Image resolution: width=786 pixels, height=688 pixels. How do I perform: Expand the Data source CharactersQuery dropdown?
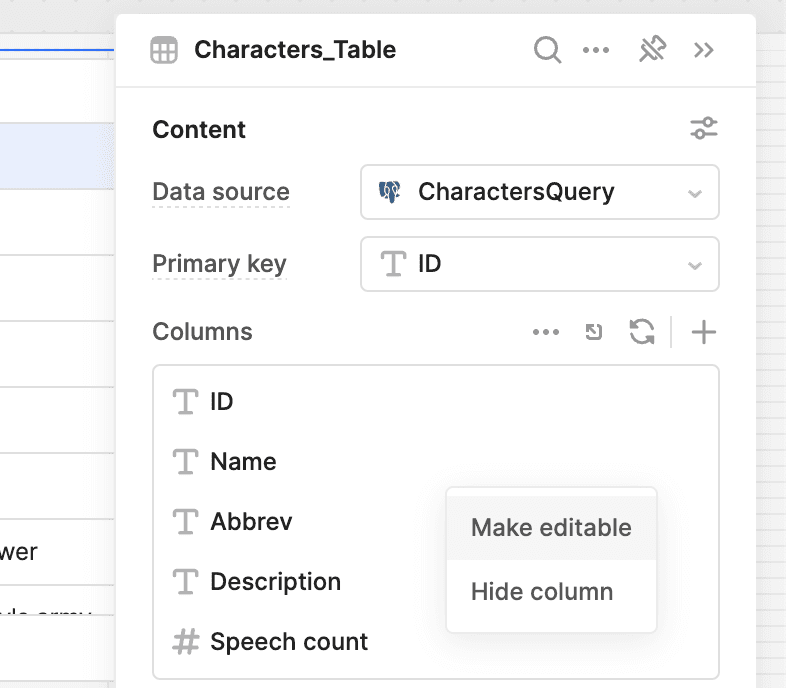click(x=539, y=192)
